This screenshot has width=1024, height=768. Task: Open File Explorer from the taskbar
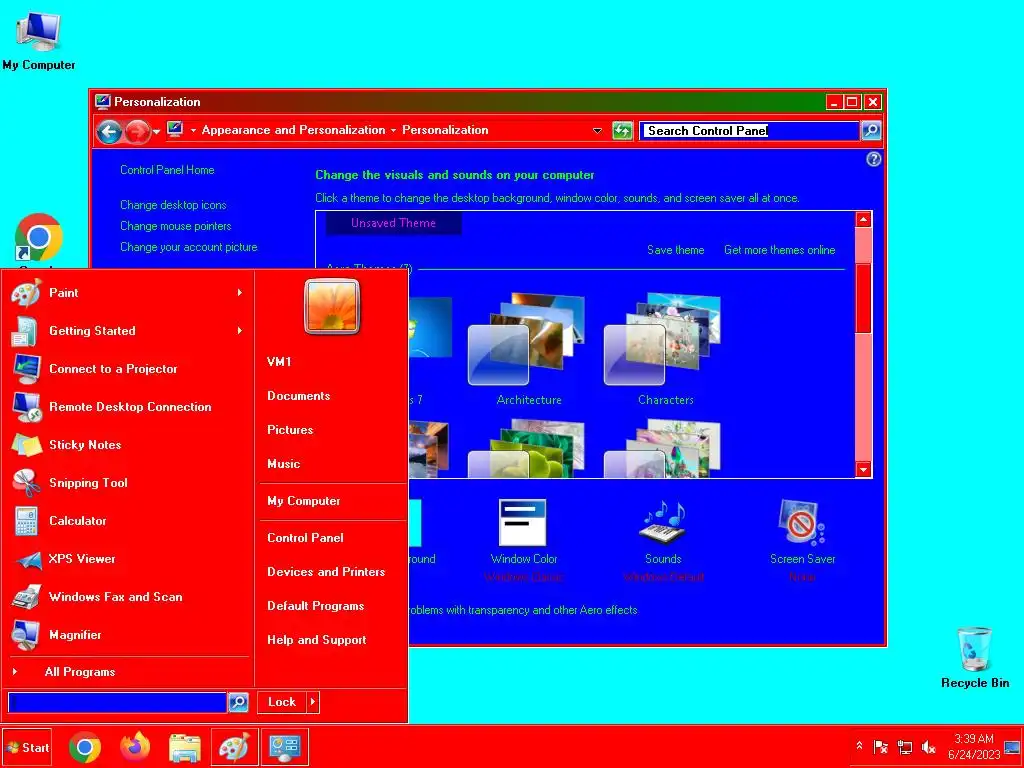[185, 748]
